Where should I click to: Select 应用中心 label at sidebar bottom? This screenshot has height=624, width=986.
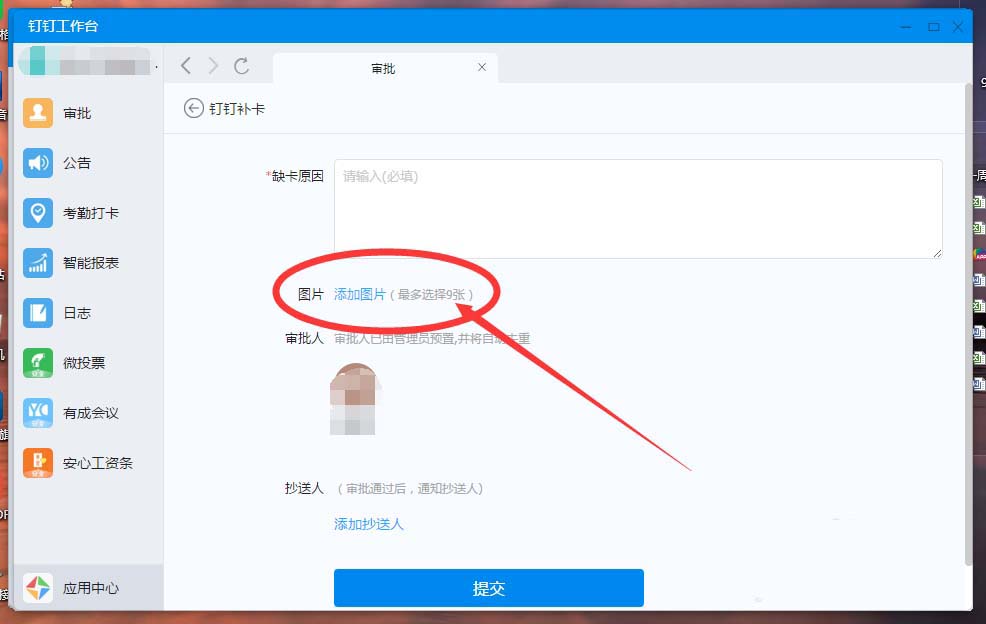click(x=91, y=588)
